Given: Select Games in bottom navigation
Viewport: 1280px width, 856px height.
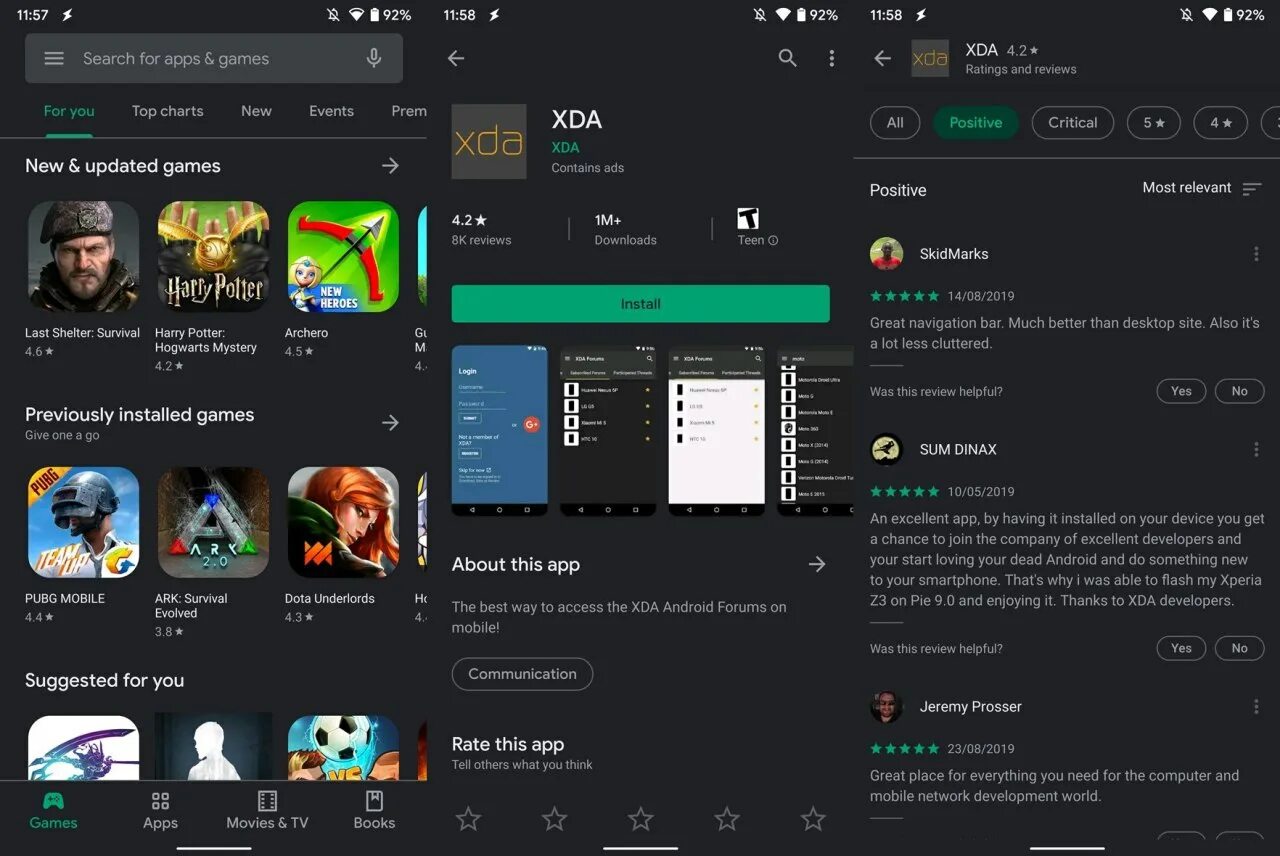Looking at the screenshot, I should click(53, 811).
